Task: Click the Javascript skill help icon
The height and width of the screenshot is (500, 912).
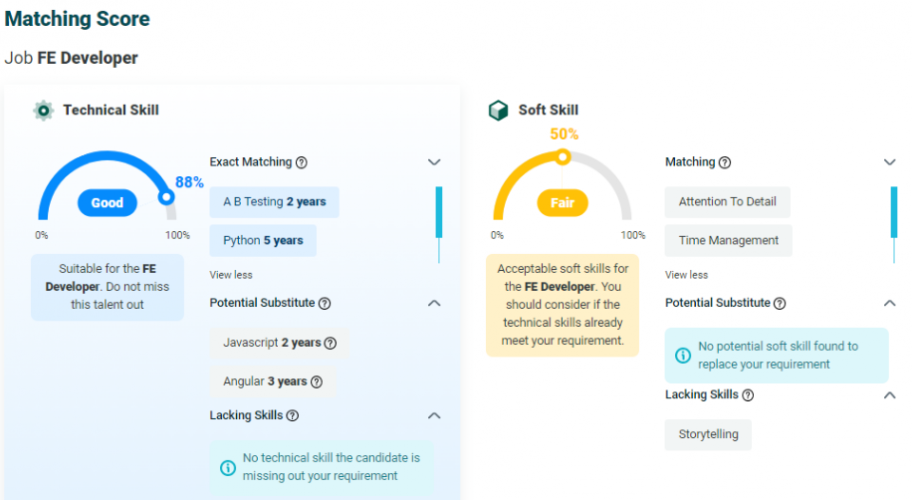Action: coord(331,343)
